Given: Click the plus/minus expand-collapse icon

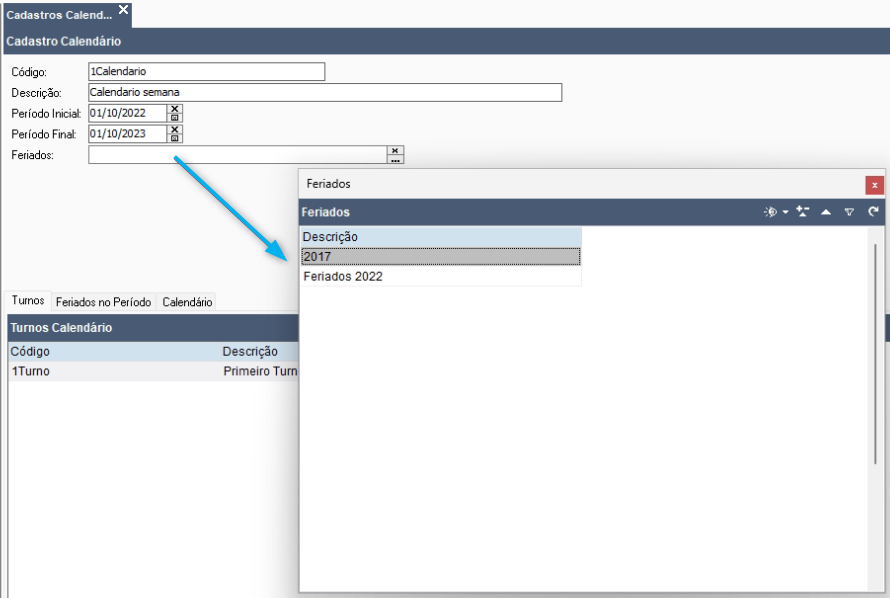Looking at the screenshot, I should pos(803,212).
